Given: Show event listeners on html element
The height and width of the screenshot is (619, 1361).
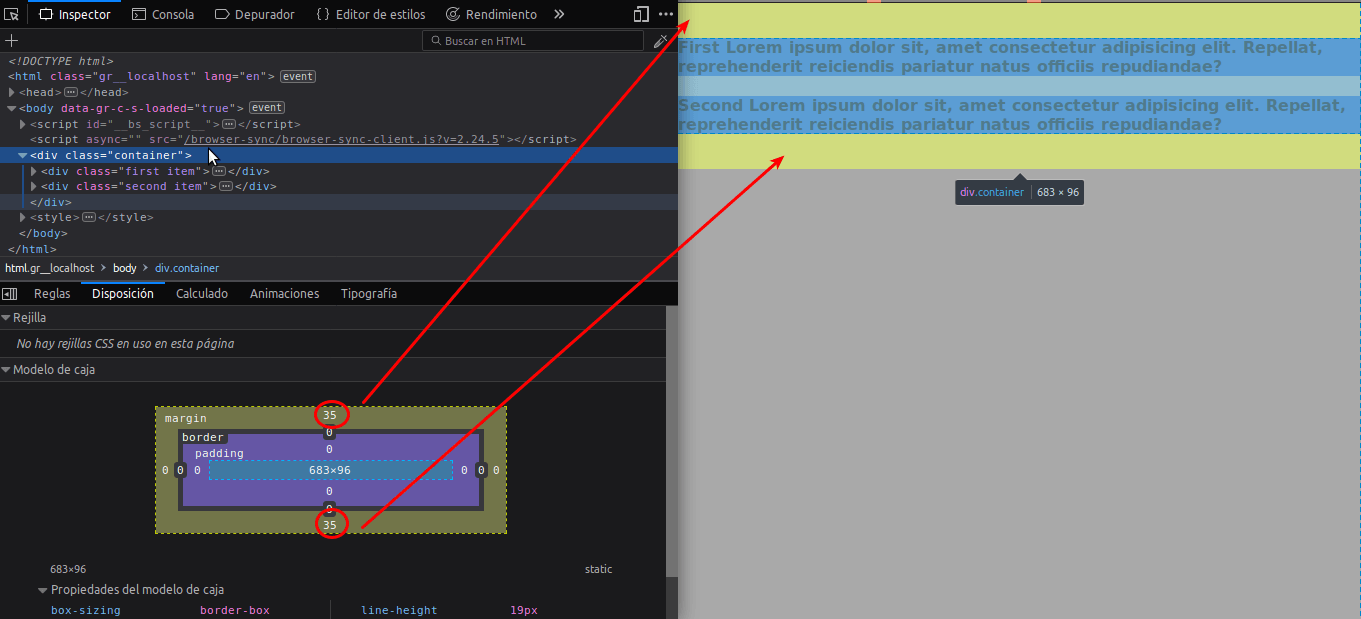Looking at the screenshot, I should coord(298,76).
